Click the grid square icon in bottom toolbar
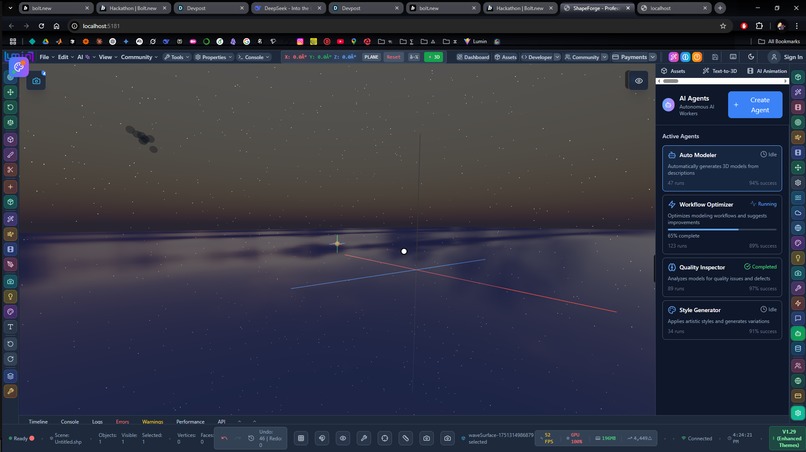This screenshot has height=452, width=806. click(x=301, y=438)
